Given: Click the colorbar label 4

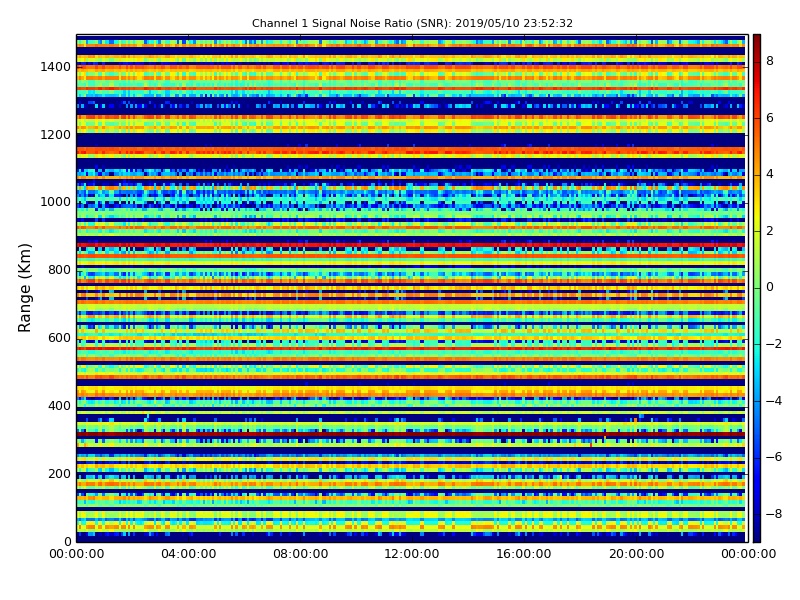Looking at the screenshot, I should [x=770, y=174].
